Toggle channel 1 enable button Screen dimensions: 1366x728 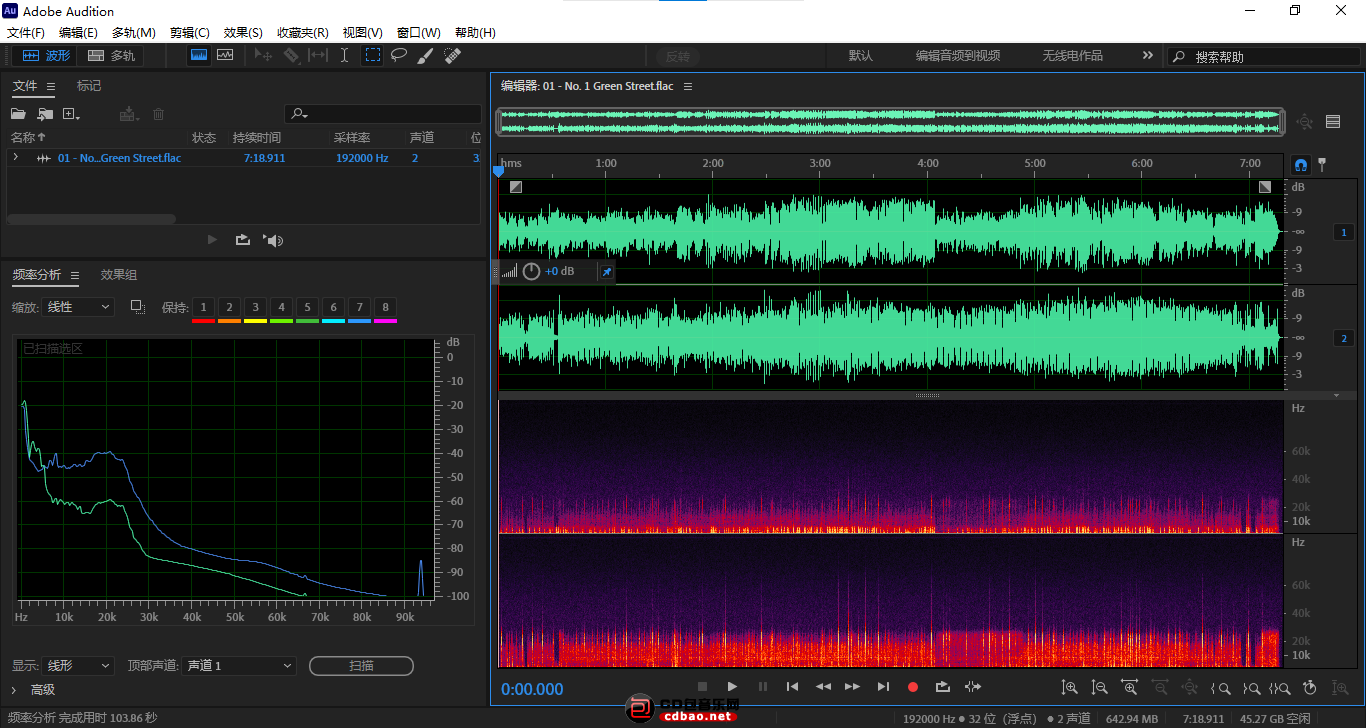[x=1344, y=232]
